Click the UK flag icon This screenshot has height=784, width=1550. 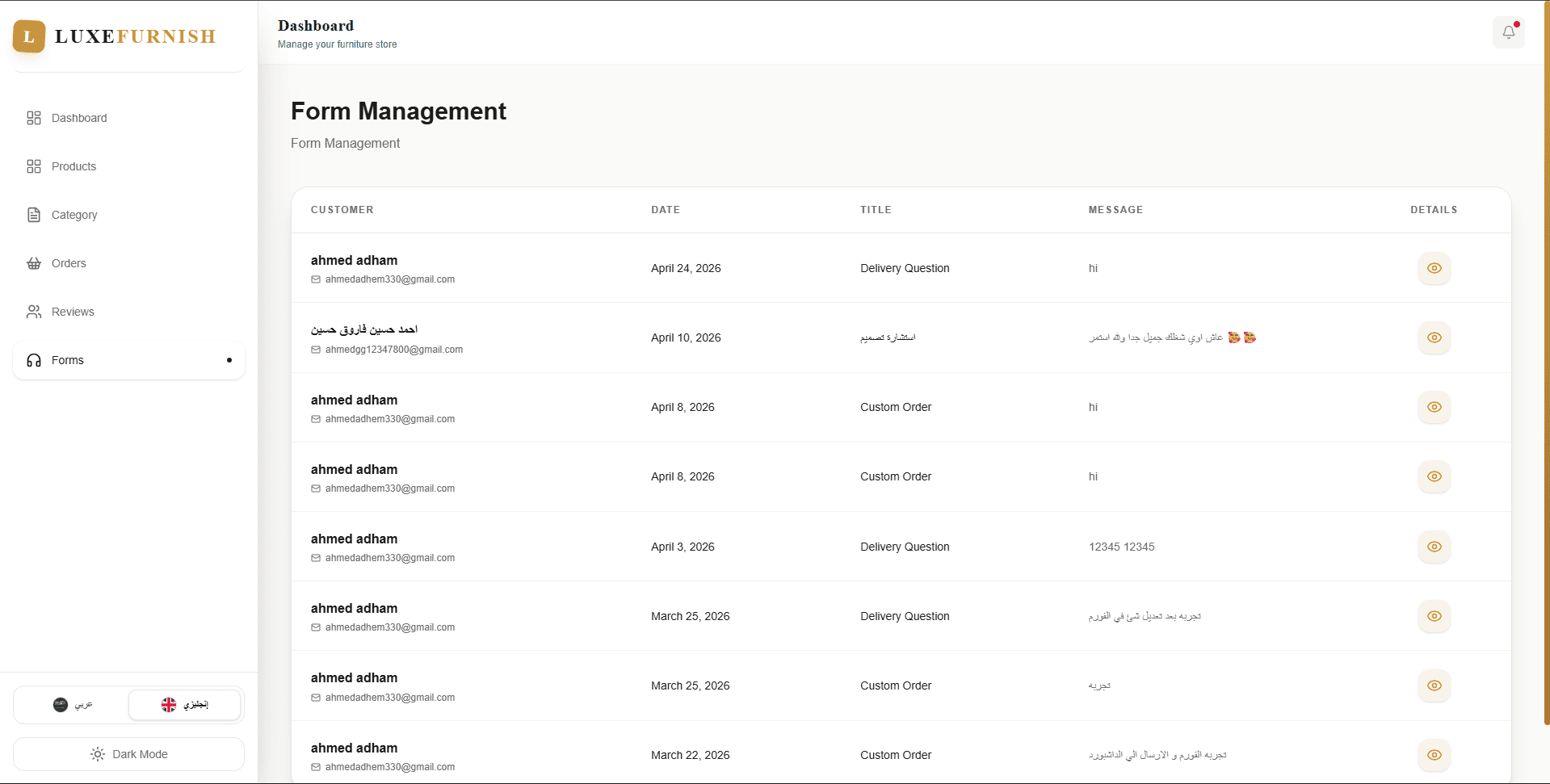(169, 705)
